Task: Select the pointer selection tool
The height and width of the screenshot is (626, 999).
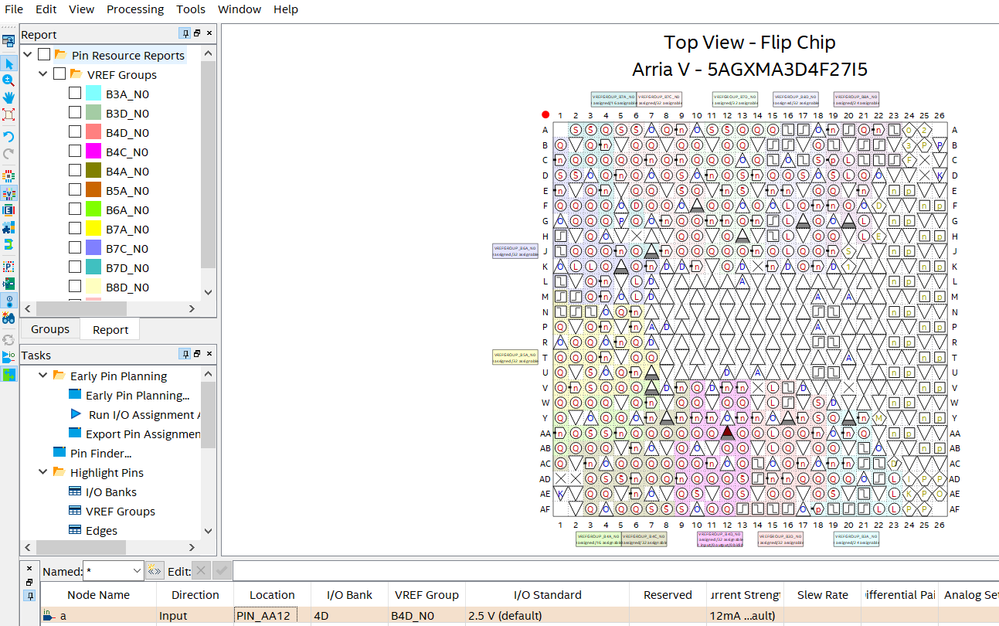Action: [8, 64]
